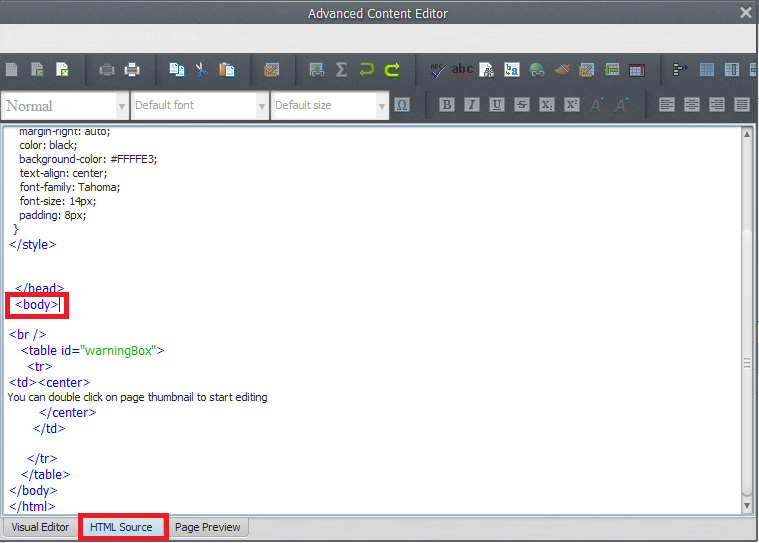Insert a formula with the Sigma icon
The image size is (759, 543).
[342, 70]
